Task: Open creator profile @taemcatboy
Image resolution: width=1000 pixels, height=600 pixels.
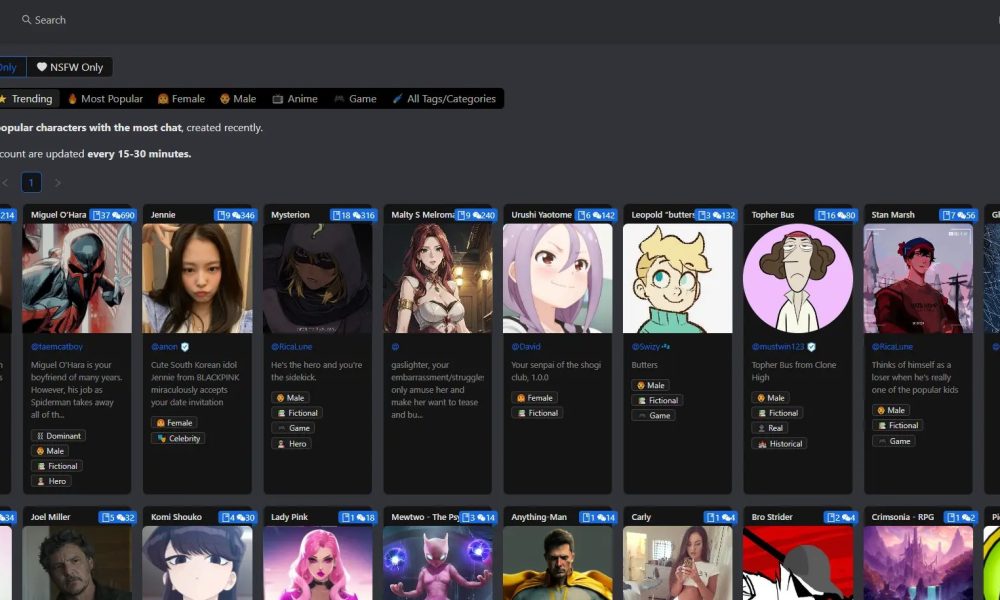Action: [x=57, y=347]
